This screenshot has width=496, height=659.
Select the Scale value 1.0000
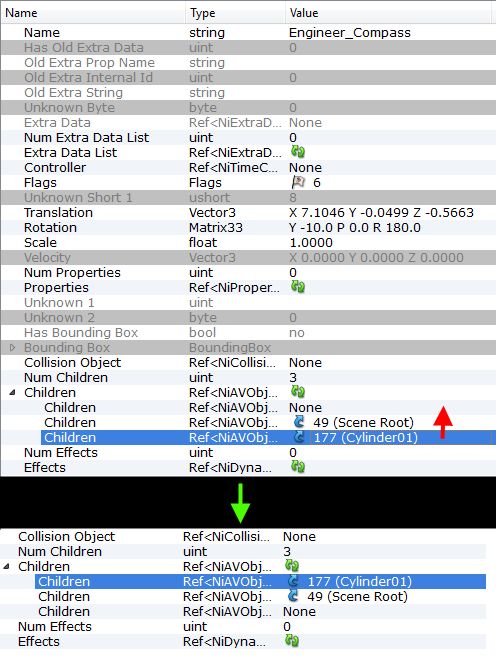pyautogui.click(x=311, y=243)
